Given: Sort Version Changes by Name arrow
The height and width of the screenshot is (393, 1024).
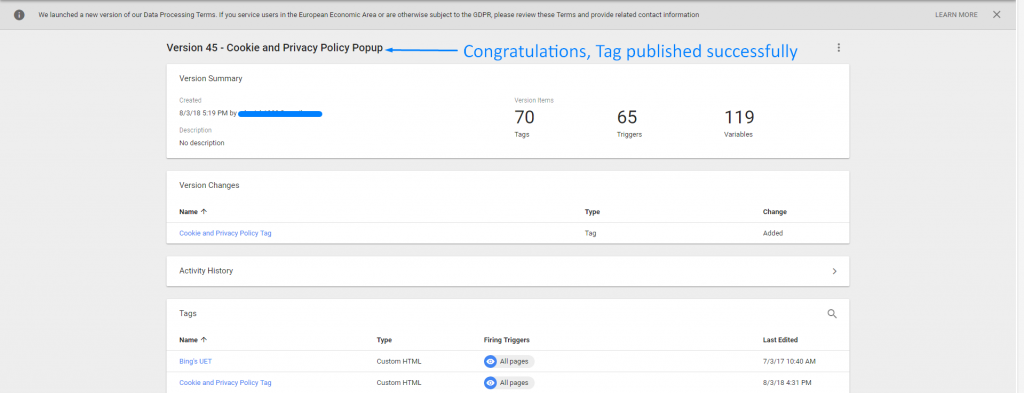Looking at the screenshot, I should [x=204, y=212].
